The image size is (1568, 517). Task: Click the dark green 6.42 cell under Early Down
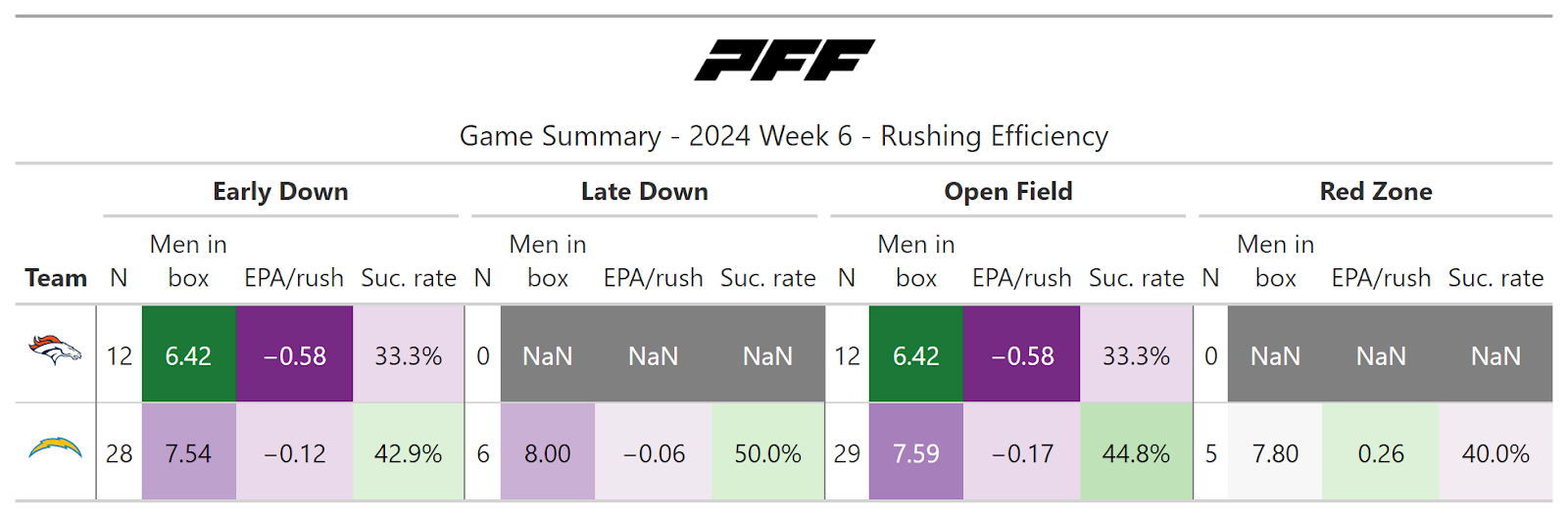(188, 355)
